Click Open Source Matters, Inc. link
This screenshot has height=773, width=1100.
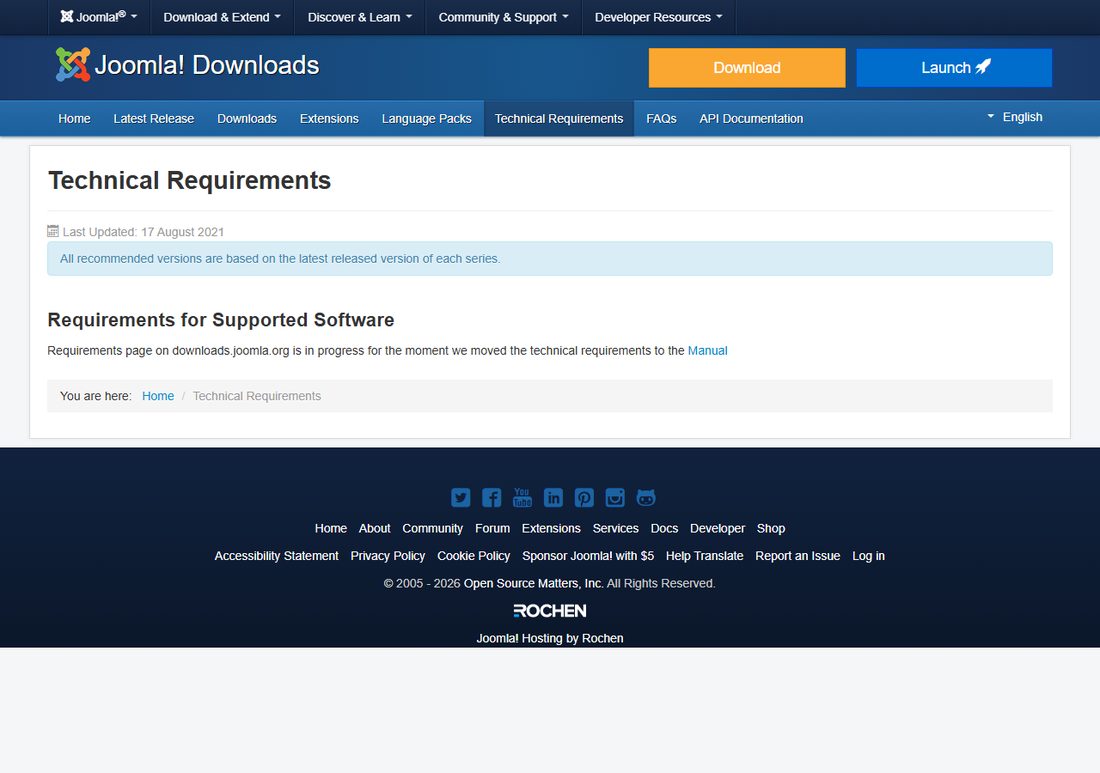pos(533,583)
